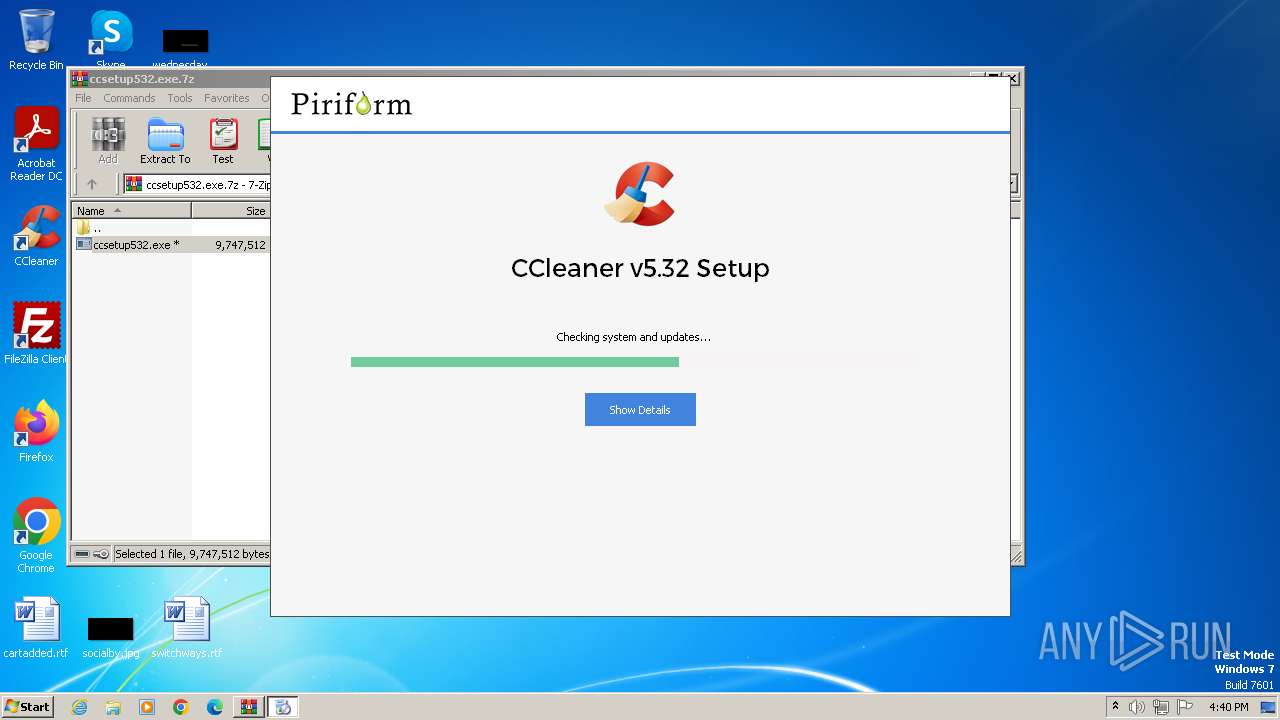The image size is (1280, 720).
Task: Click the WinRAR title bar icon
Action: [x=80, y=79]
